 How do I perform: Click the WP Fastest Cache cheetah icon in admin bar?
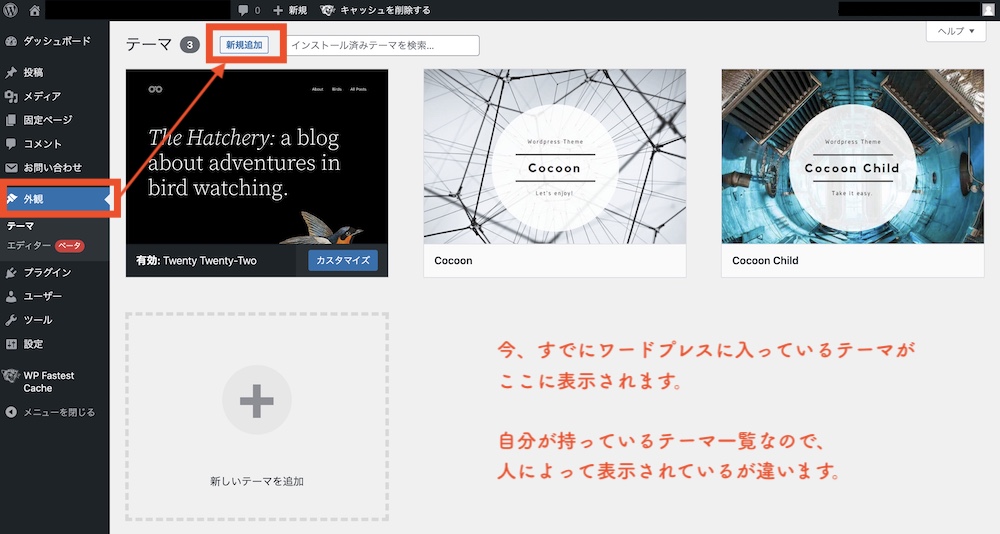pyautogui.click(x=327, y=10)
